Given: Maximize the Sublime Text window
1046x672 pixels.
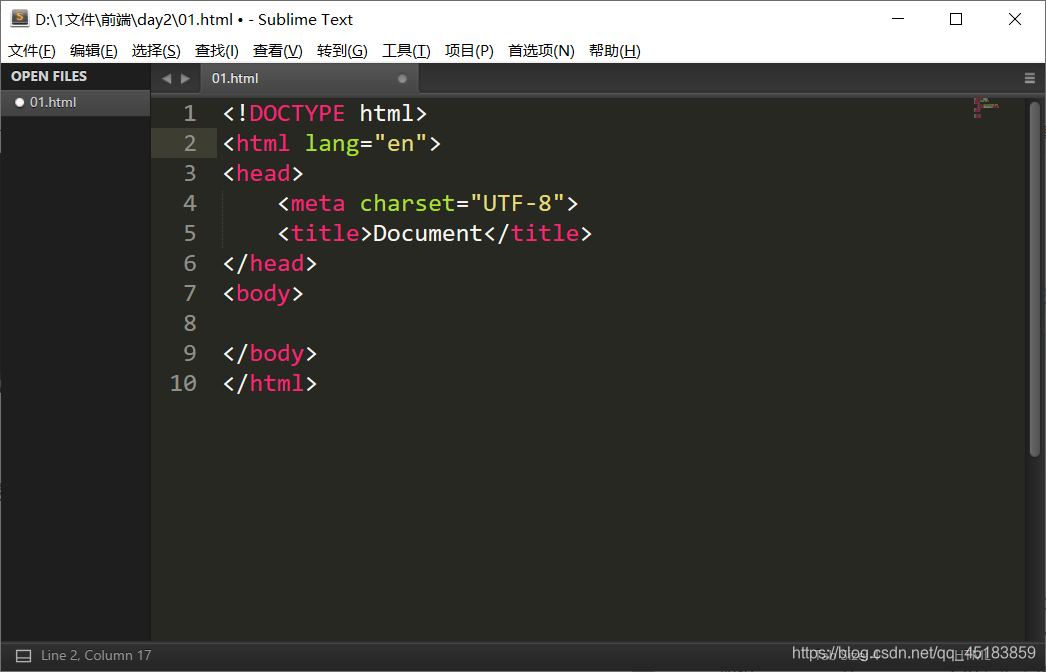Looking at the screenshot, I should (956, 19).
